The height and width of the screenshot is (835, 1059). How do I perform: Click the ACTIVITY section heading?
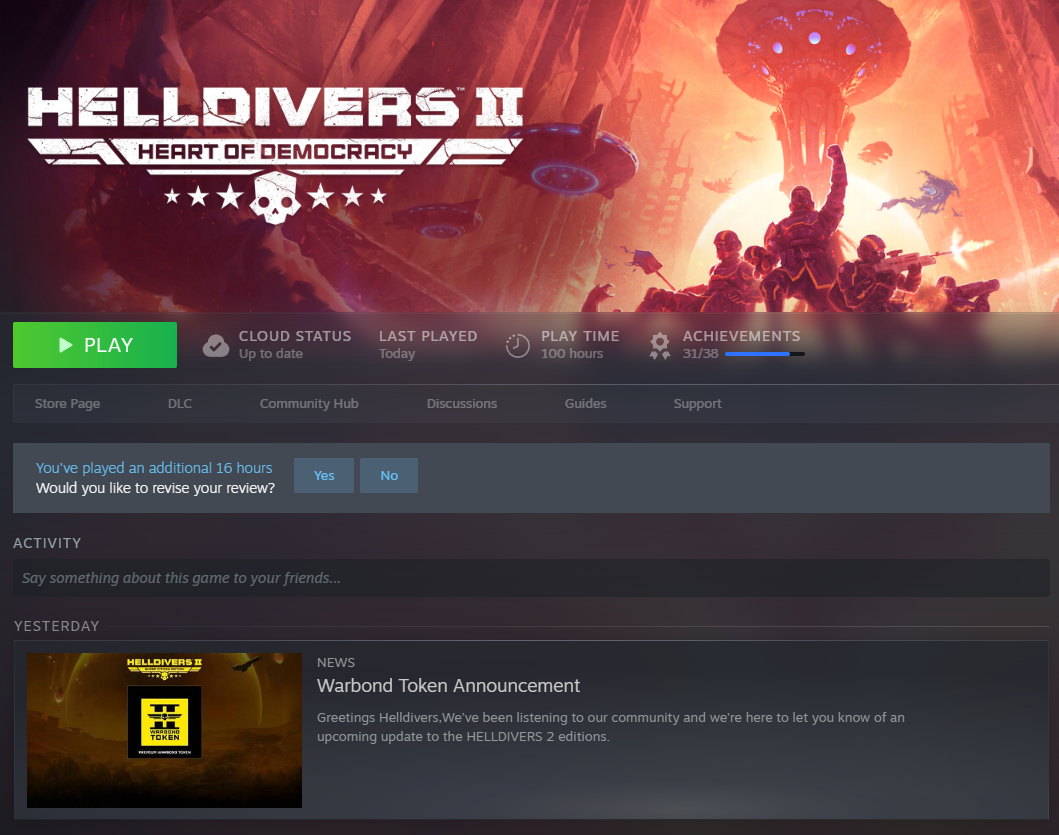tap(47, 543)
